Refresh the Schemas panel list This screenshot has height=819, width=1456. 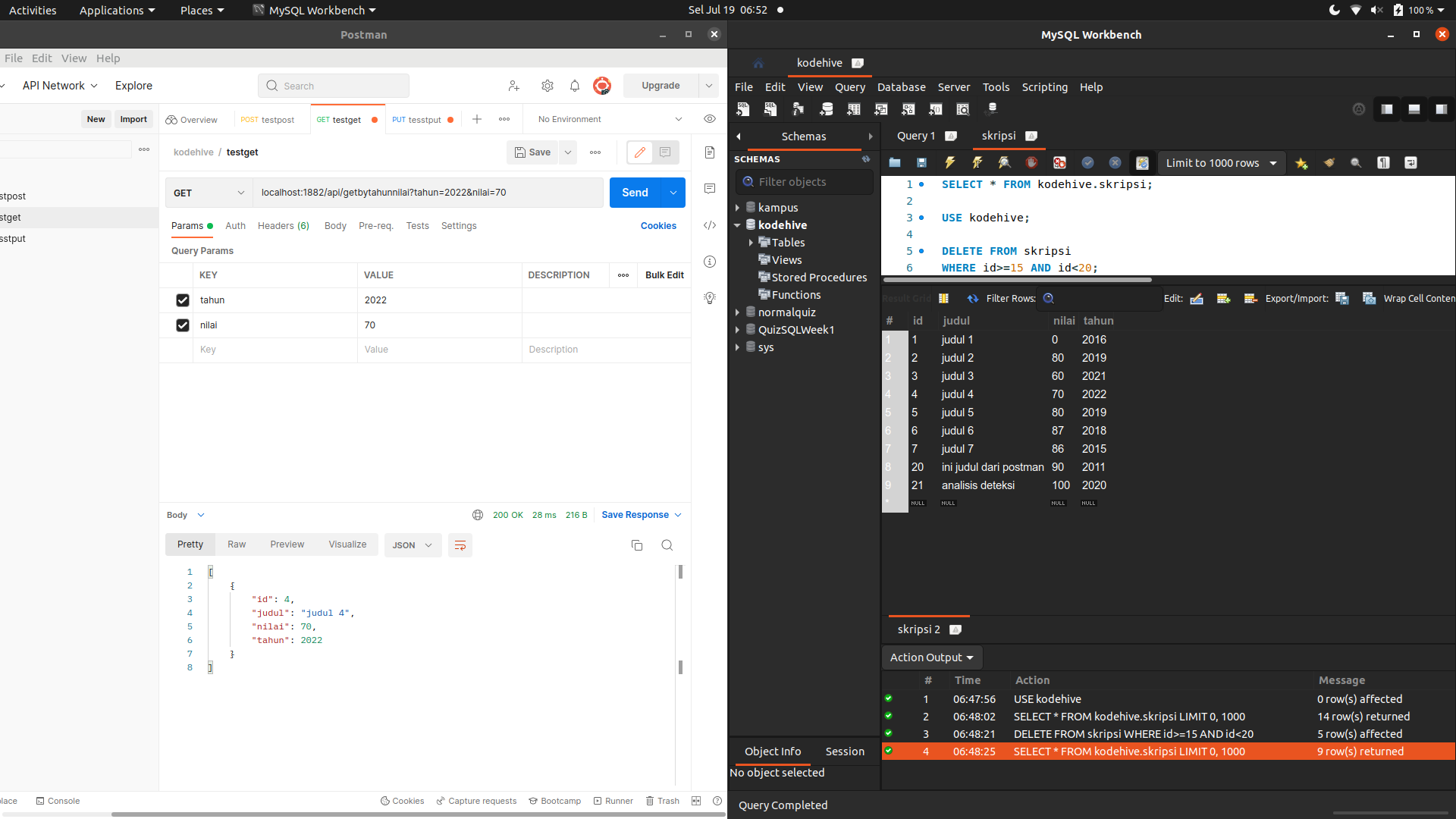866,159
